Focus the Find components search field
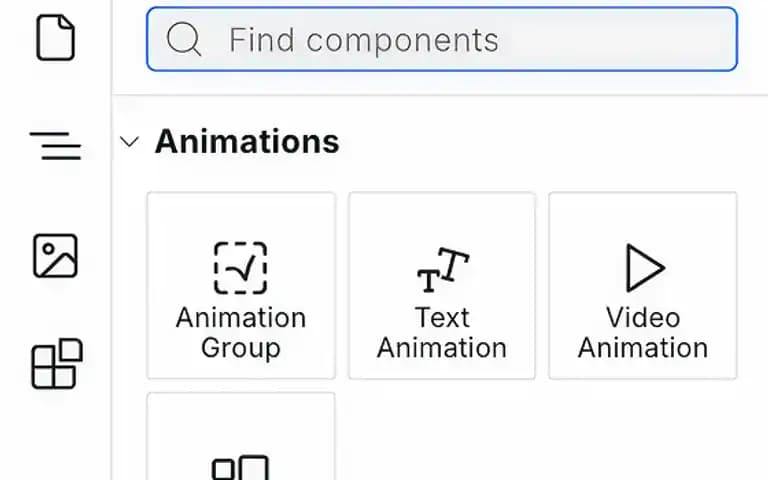Image resolution: width=768 pixels, height=480 pixels. click(442, 39)
